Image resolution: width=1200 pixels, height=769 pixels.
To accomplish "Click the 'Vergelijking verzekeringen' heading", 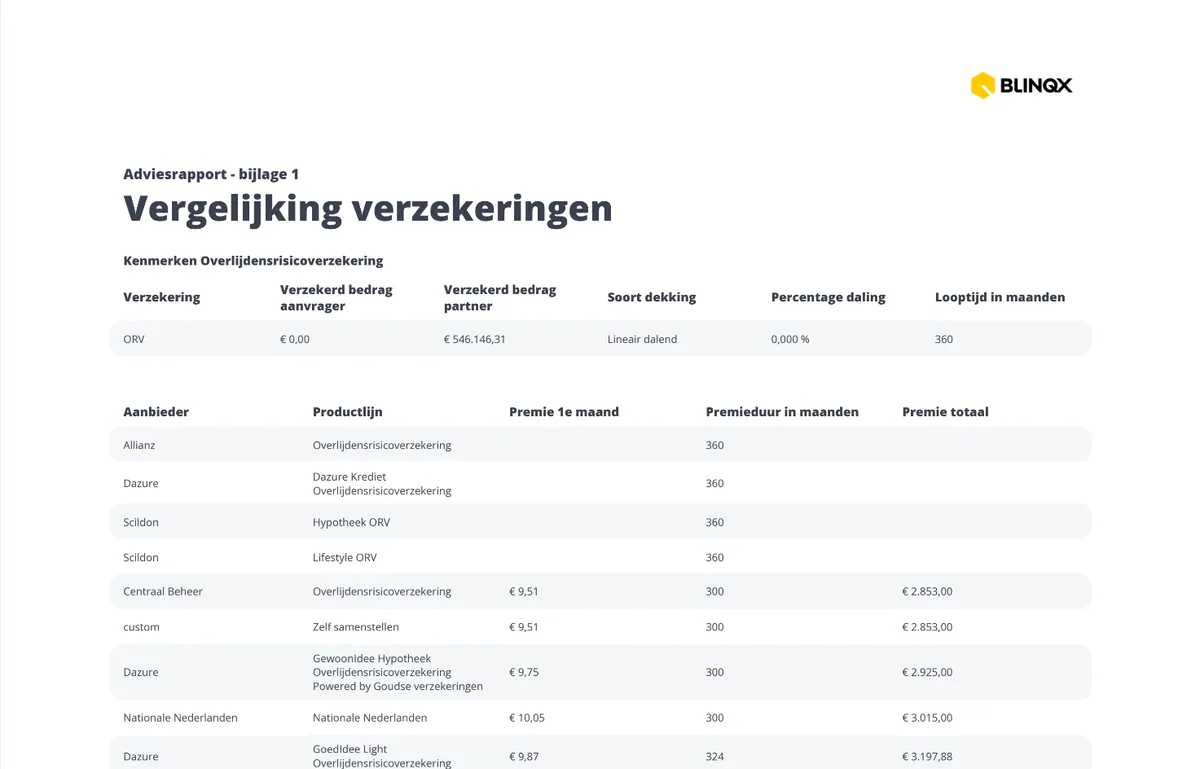I will [368, 209].
